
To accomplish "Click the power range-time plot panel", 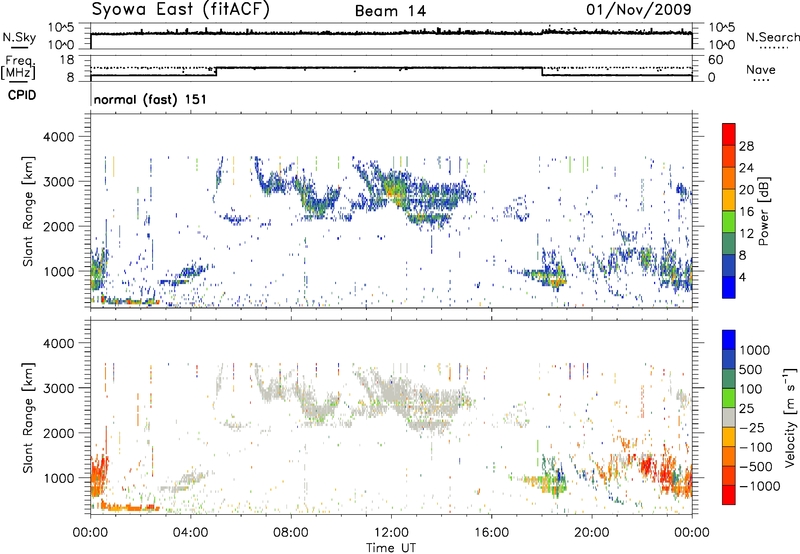I will tap(391, 210).
